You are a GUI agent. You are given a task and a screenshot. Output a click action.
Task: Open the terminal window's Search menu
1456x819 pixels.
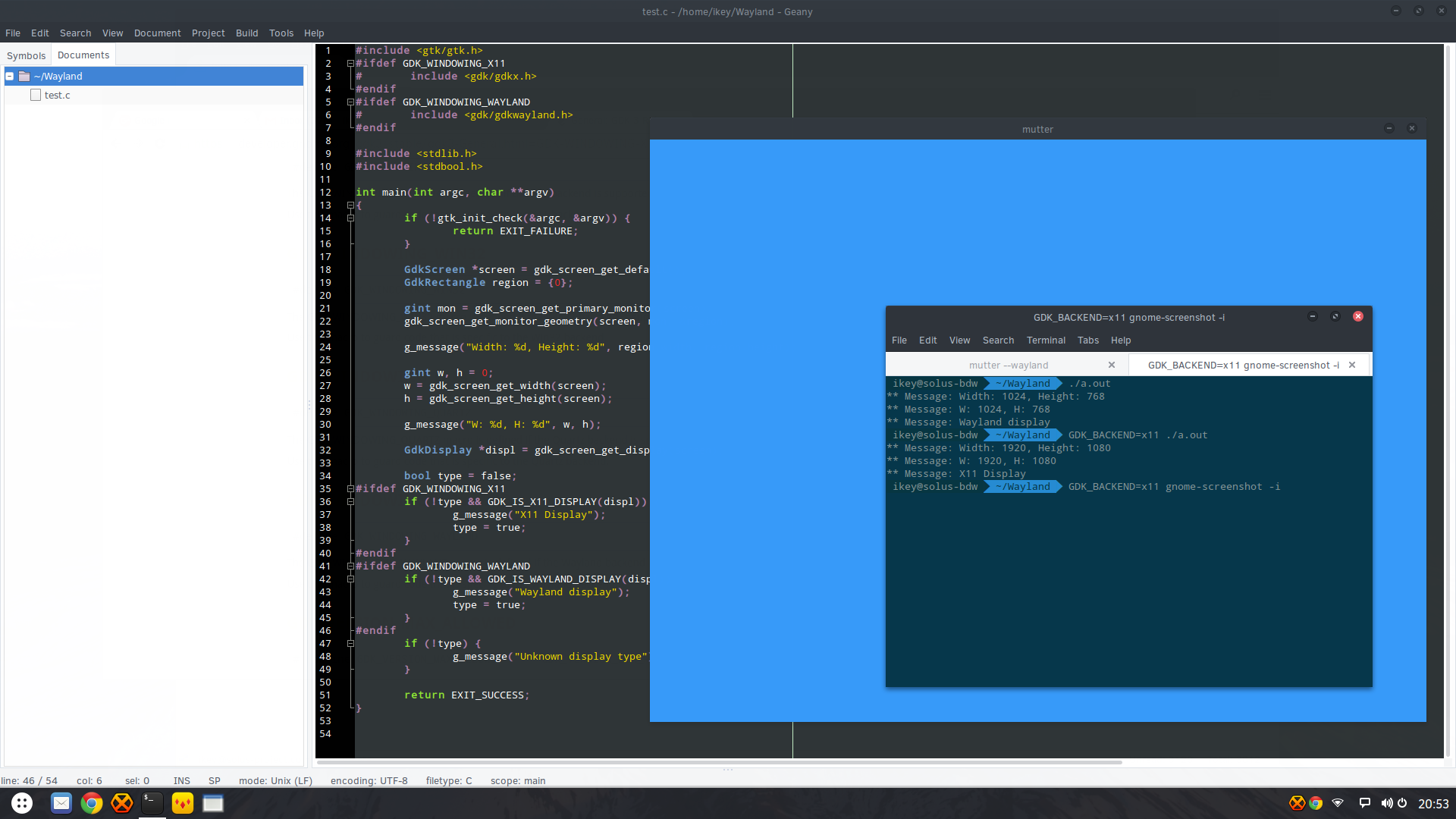[x=999, y=340]
